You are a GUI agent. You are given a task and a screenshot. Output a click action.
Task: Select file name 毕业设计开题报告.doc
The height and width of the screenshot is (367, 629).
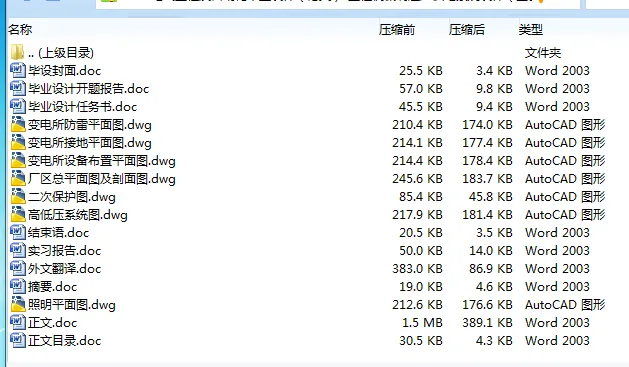coord(89,89)
